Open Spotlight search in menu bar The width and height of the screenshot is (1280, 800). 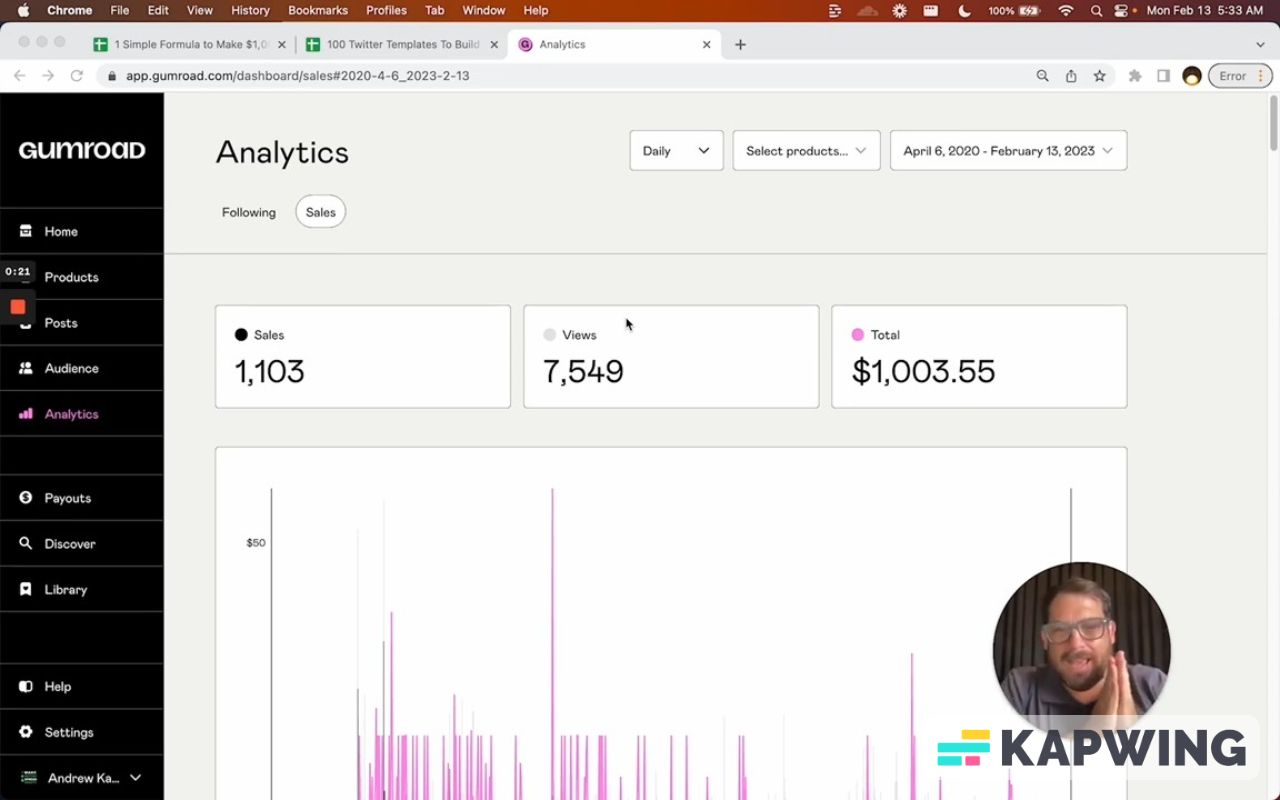coord(1096,10)
